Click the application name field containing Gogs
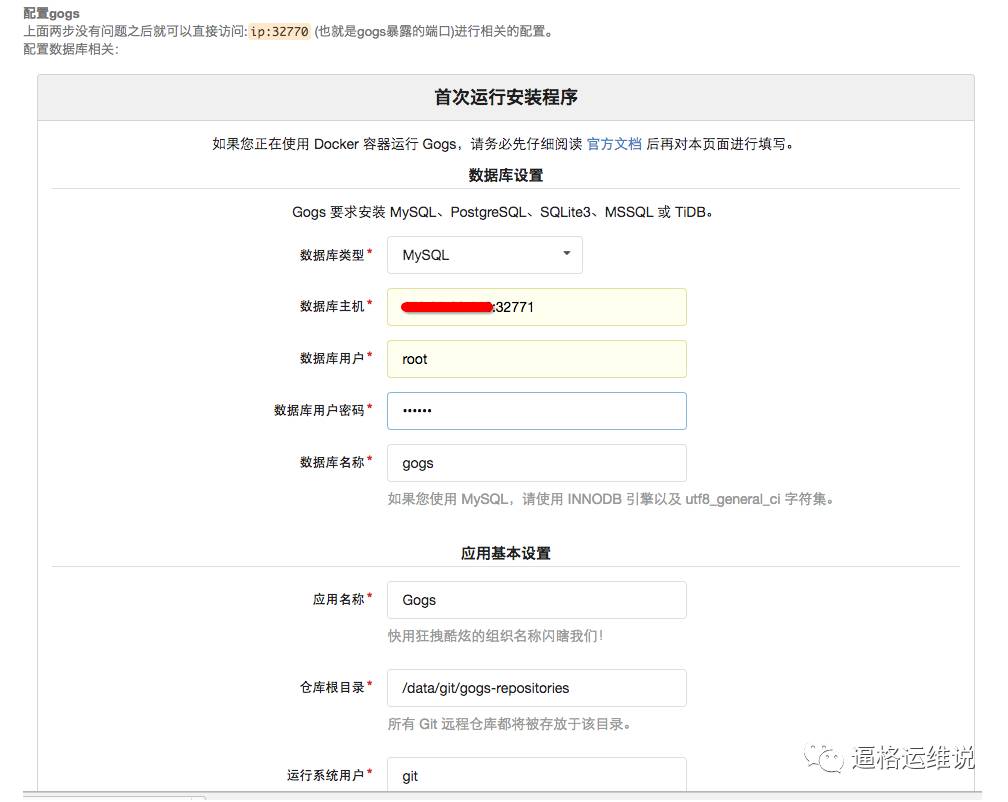 pyautogui.click(x=537, y=600)
